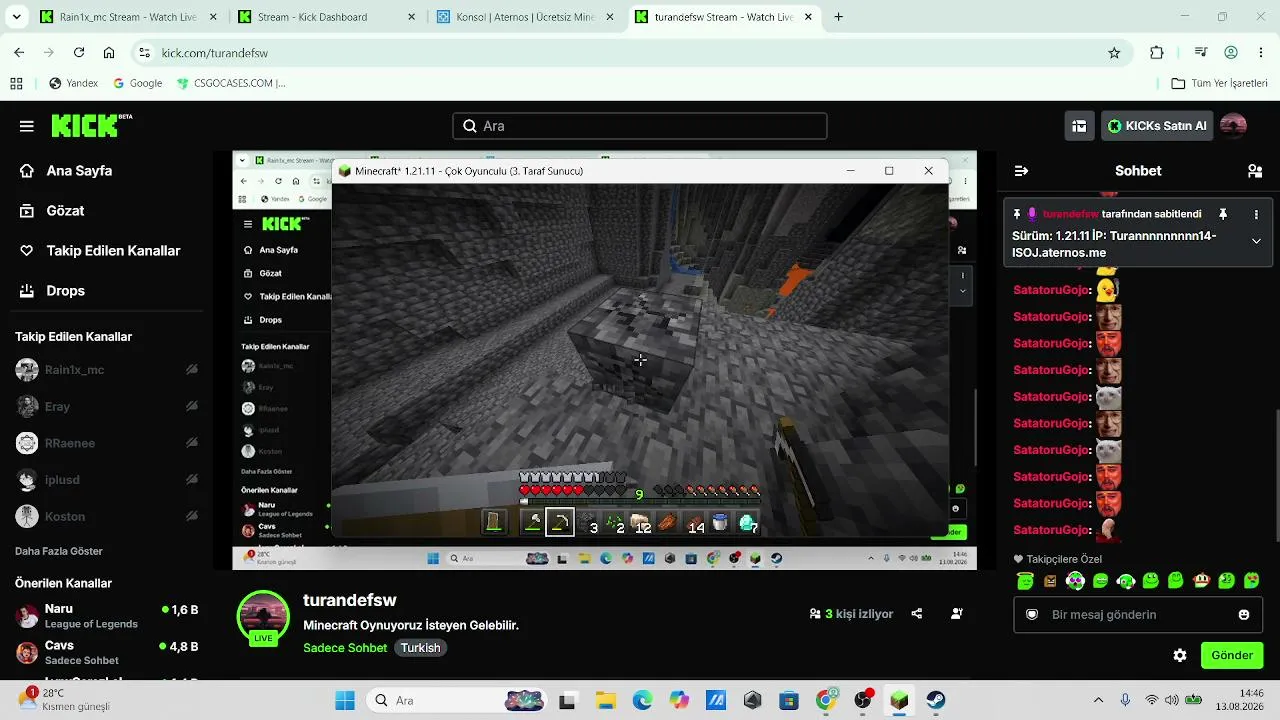This screenshot has height=720, width=1280.
Task: Open the tab search dropdown arrow
Action: point(16,17)
